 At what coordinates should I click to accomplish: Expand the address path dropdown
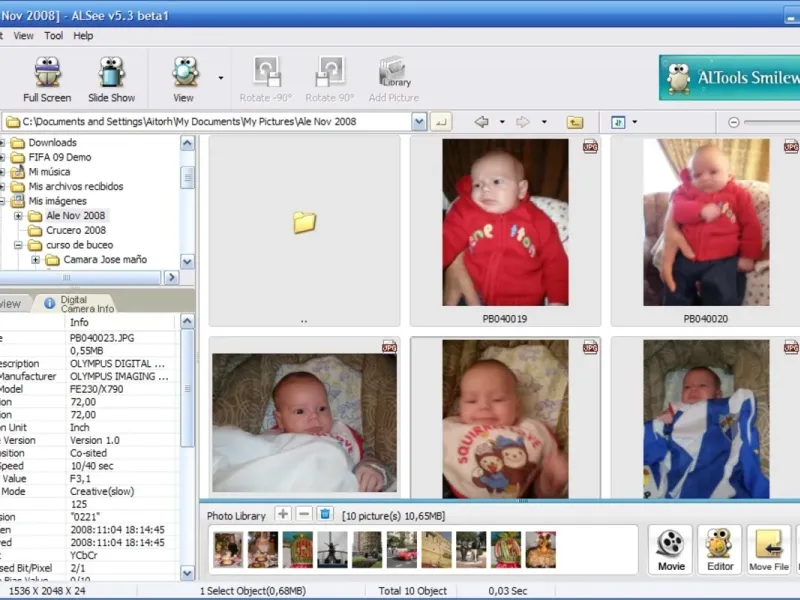419,121
